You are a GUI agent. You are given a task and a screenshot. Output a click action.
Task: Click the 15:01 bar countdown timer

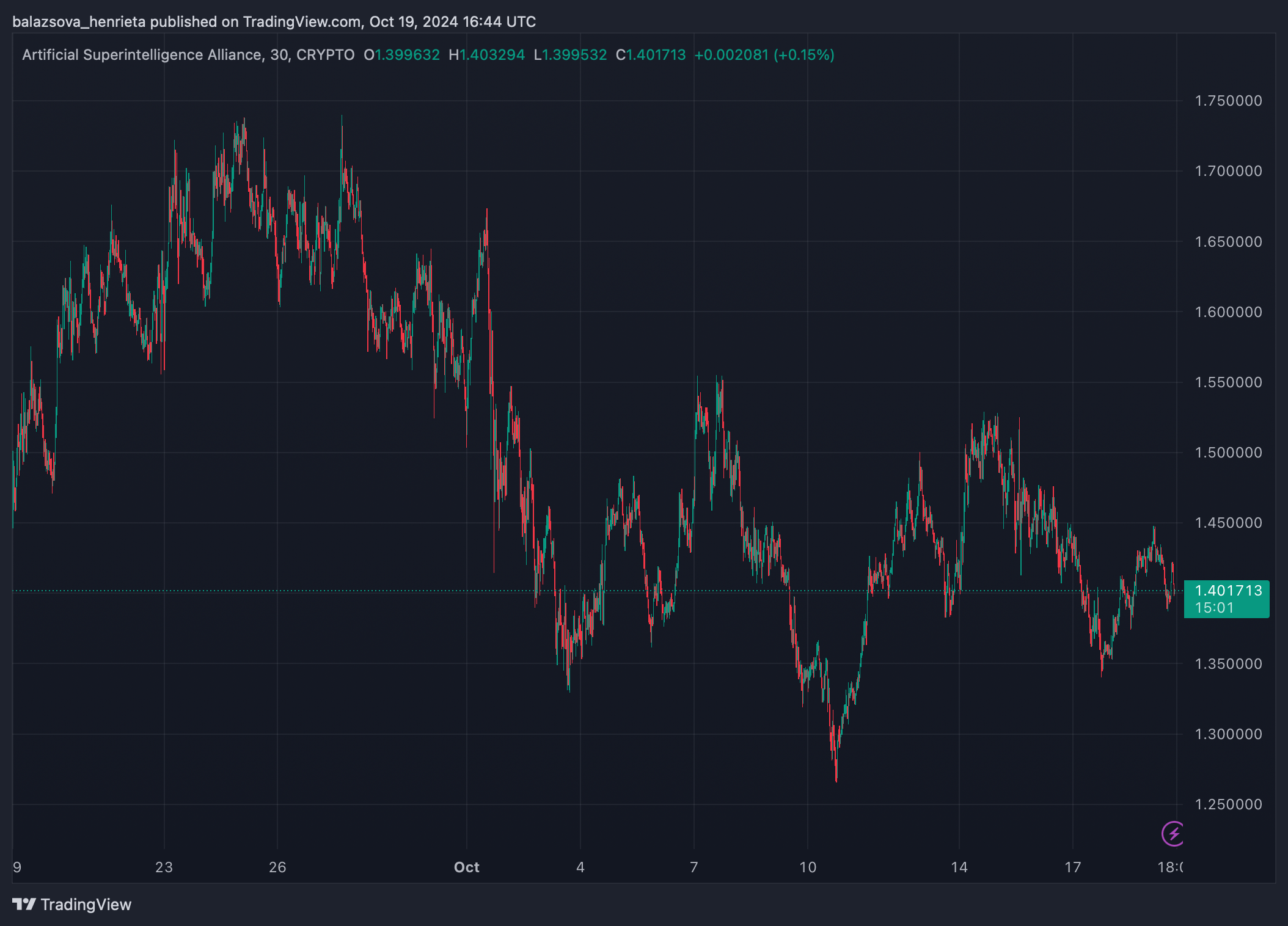1214,608
